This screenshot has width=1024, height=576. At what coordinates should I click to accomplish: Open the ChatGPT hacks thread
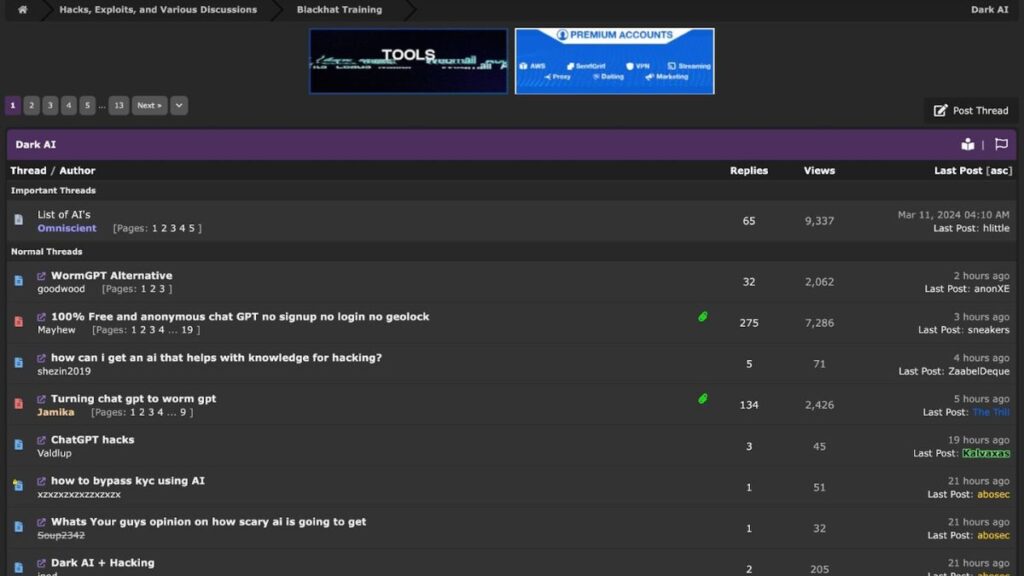tap(93, 440)
